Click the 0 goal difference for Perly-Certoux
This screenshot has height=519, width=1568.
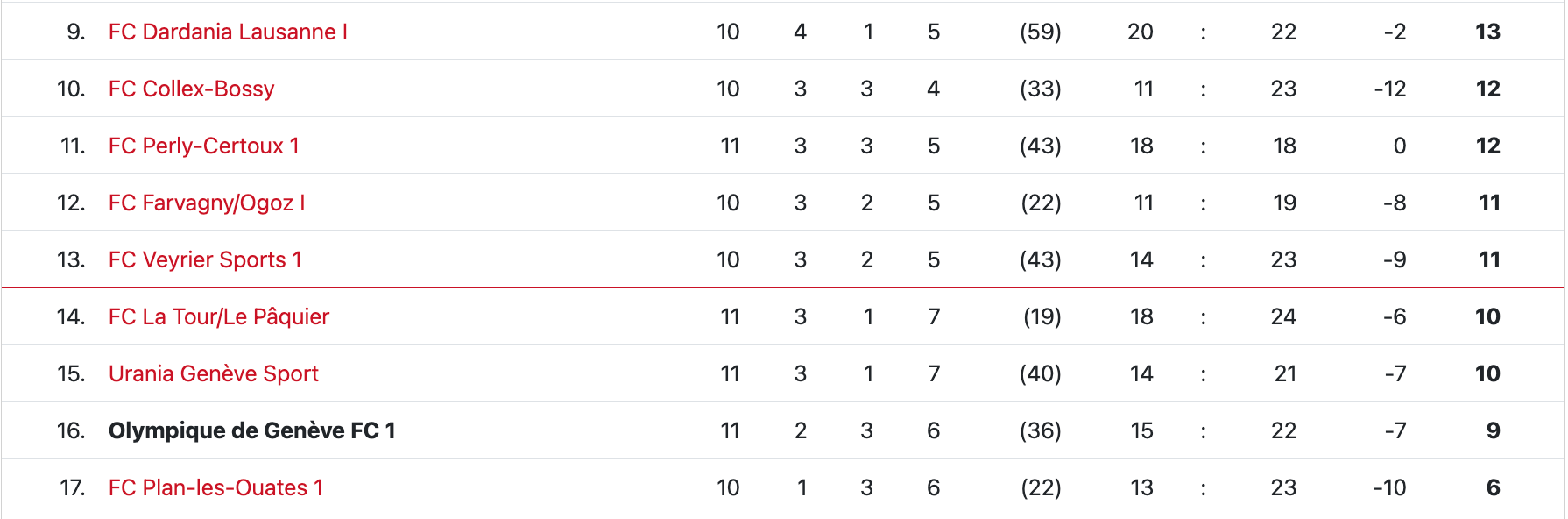pos(1399,146)
